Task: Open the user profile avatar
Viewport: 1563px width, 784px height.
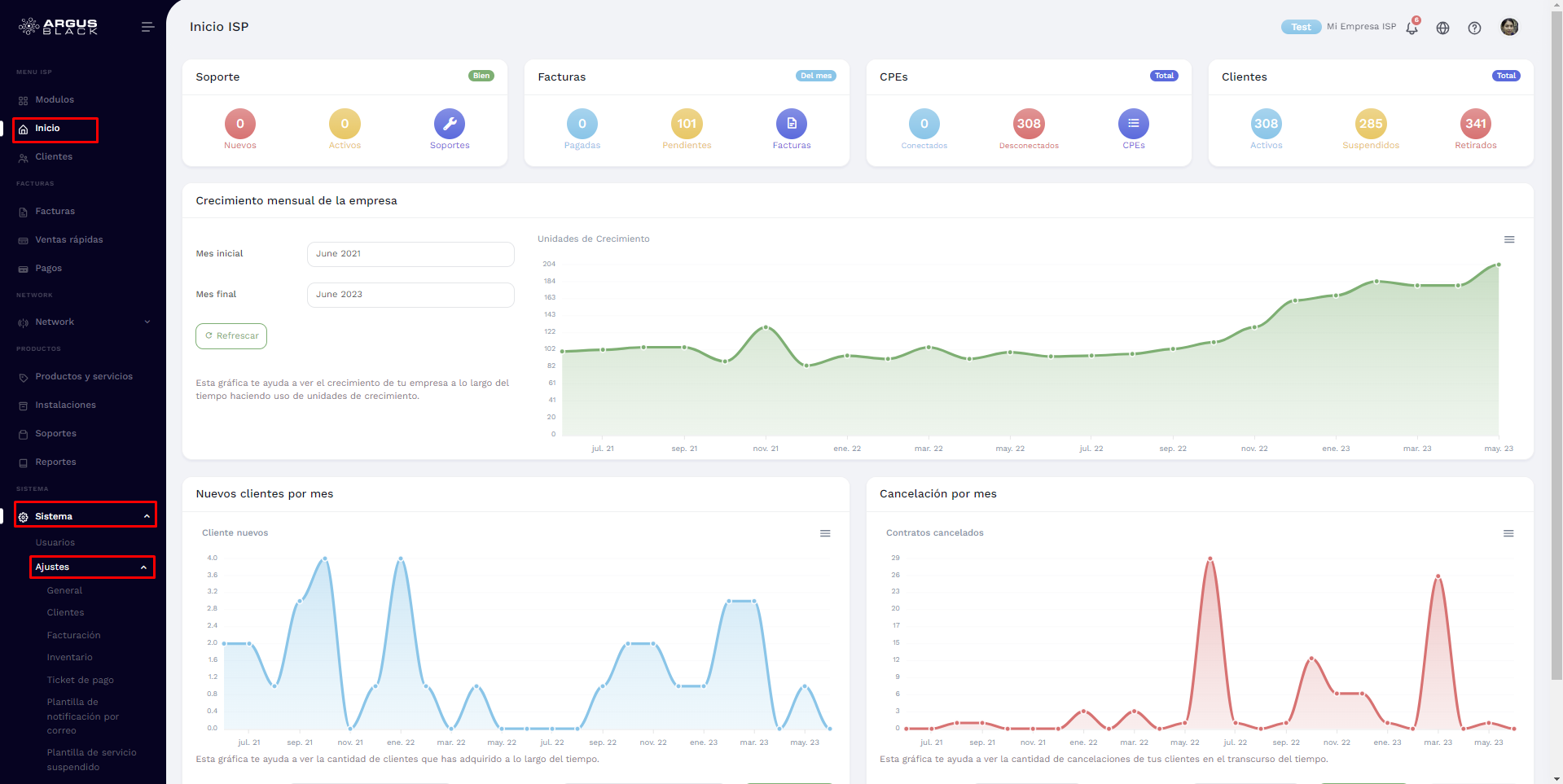Action: (x=1508, y=27)
